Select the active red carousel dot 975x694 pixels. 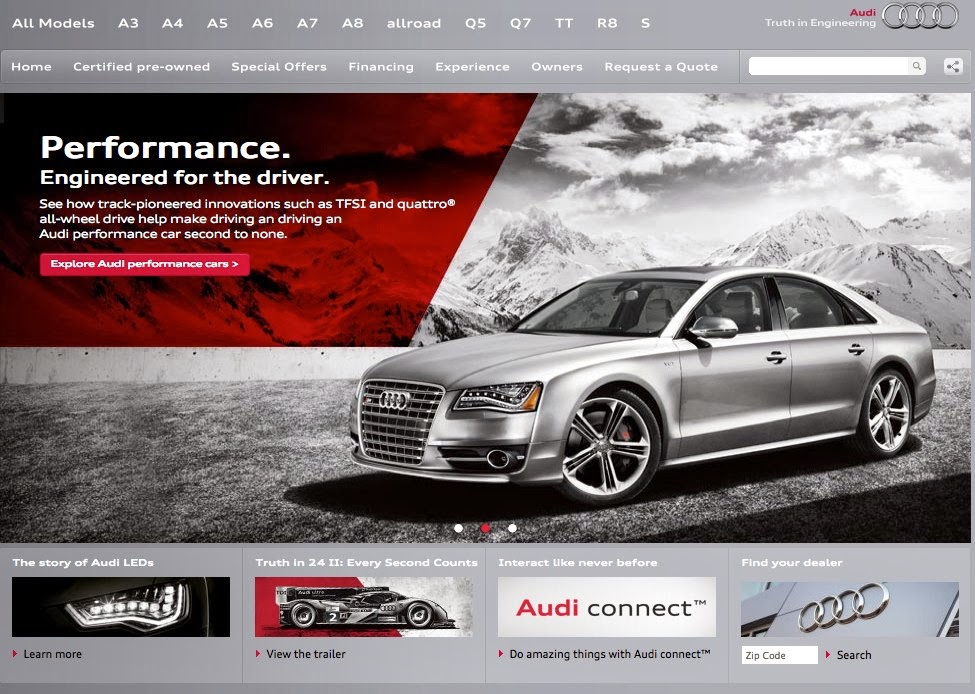click(x=485, y=528)
